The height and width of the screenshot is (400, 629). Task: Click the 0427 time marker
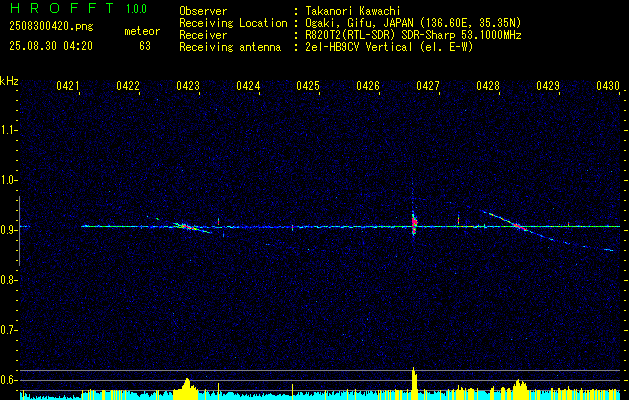click(x=428, y=86)
